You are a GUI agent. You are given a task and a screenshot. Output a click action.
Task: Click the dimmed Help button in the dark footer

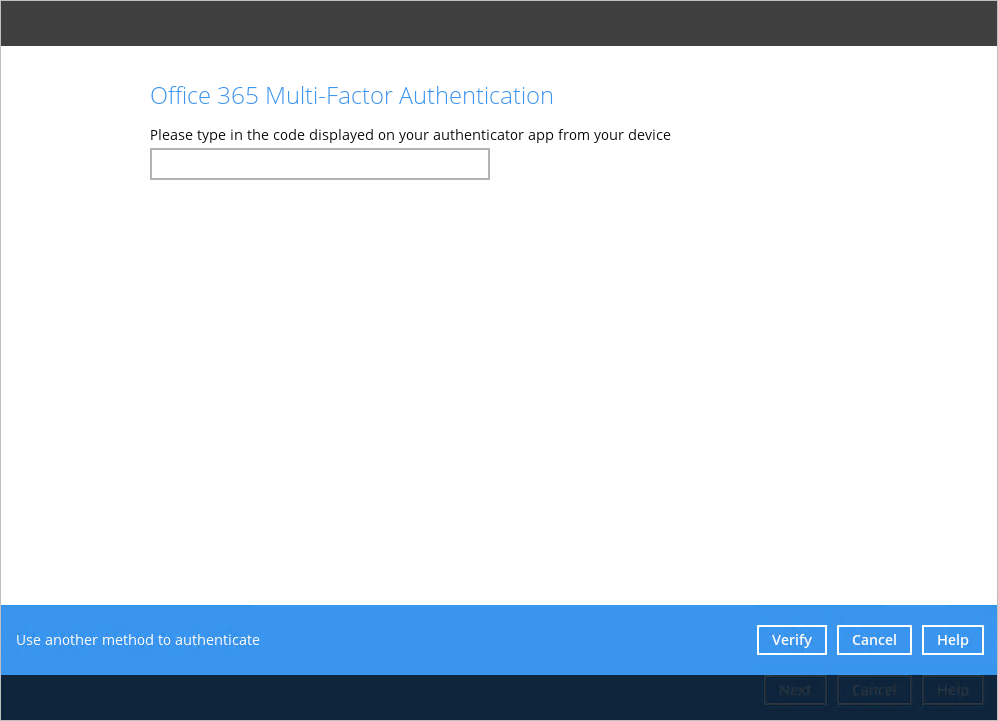click(x=952, y=690)
